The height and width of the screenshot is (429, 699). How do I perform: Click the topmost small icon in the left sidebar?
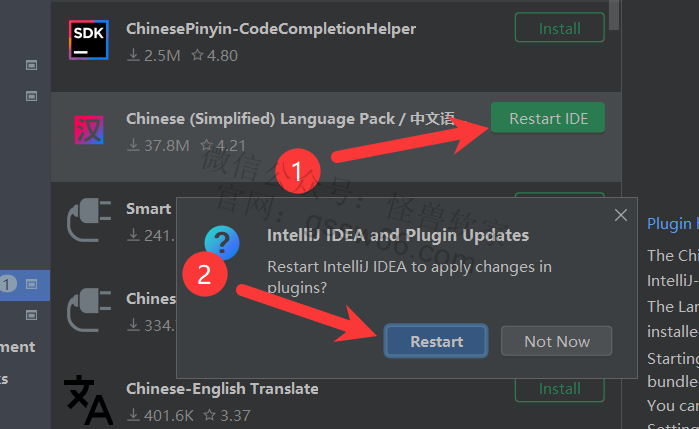[x=31, y=66]
